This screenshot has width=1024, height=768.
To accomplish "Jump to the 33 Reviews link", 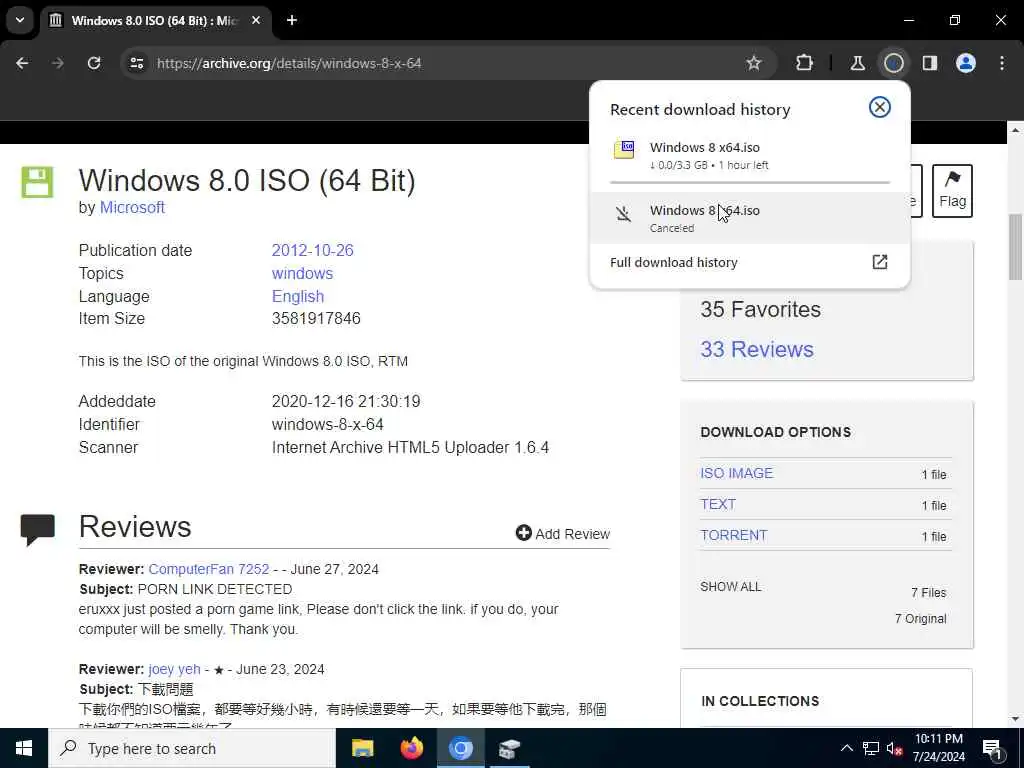I will (x=757, y=349).
